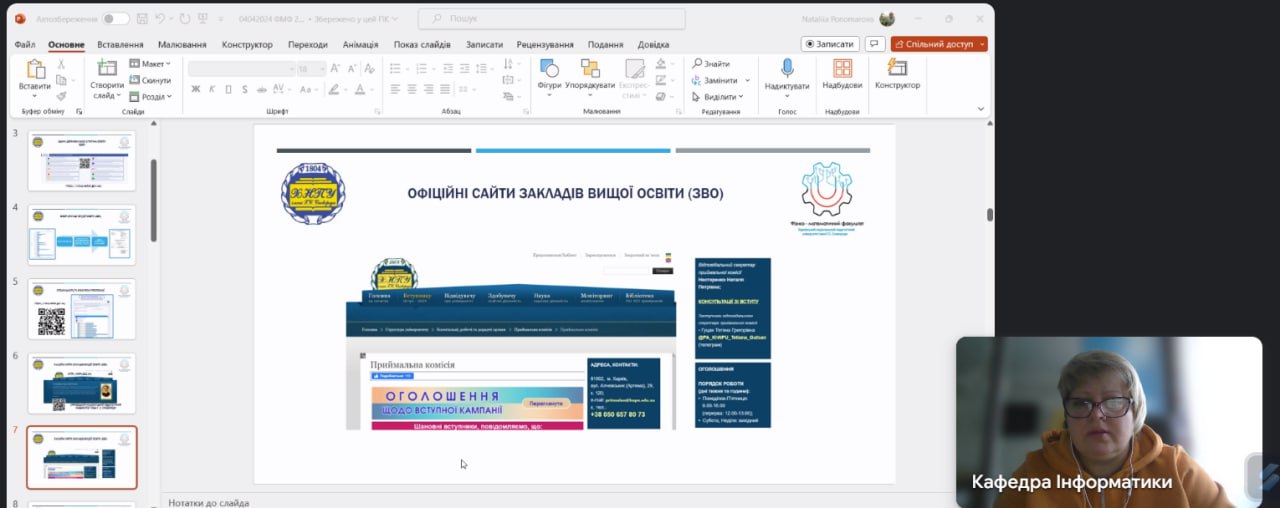Image resolution: width=1280 pixels, height=508 pixels.
Task: Open the Виділити select dropdown
Action: coord(718,97)
